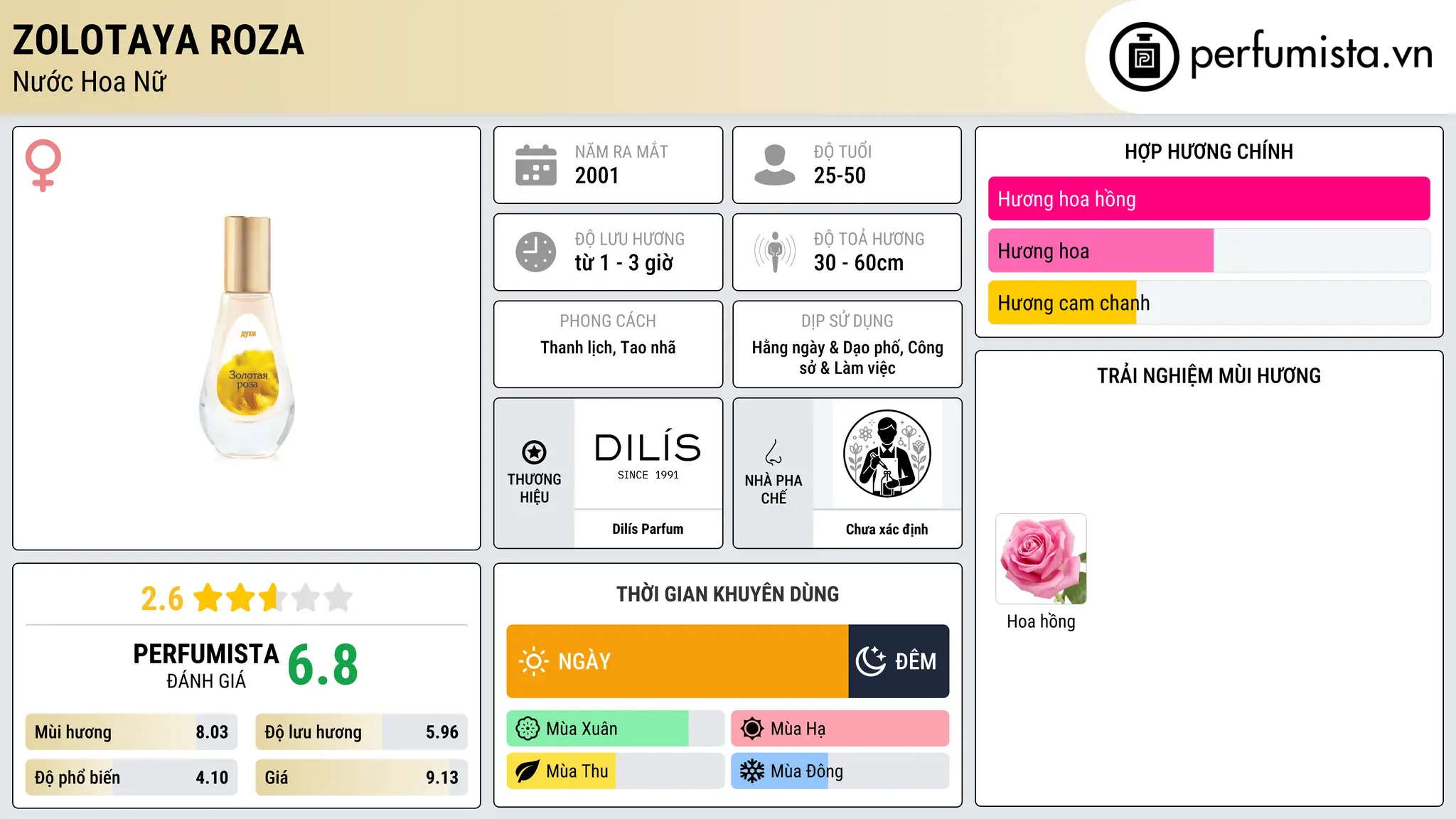Screen dimensions: 1456x819
Task: Click the longevity value từ 1 - 3 giờ
Action: click(x=624, y=263)
